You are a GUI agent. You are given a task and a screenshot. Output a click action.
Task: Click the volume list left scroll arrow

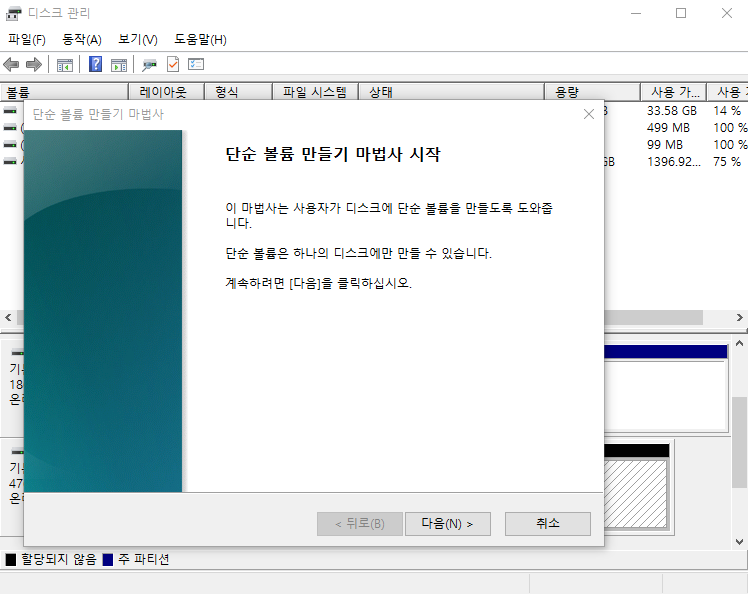[x=8, y=317]
